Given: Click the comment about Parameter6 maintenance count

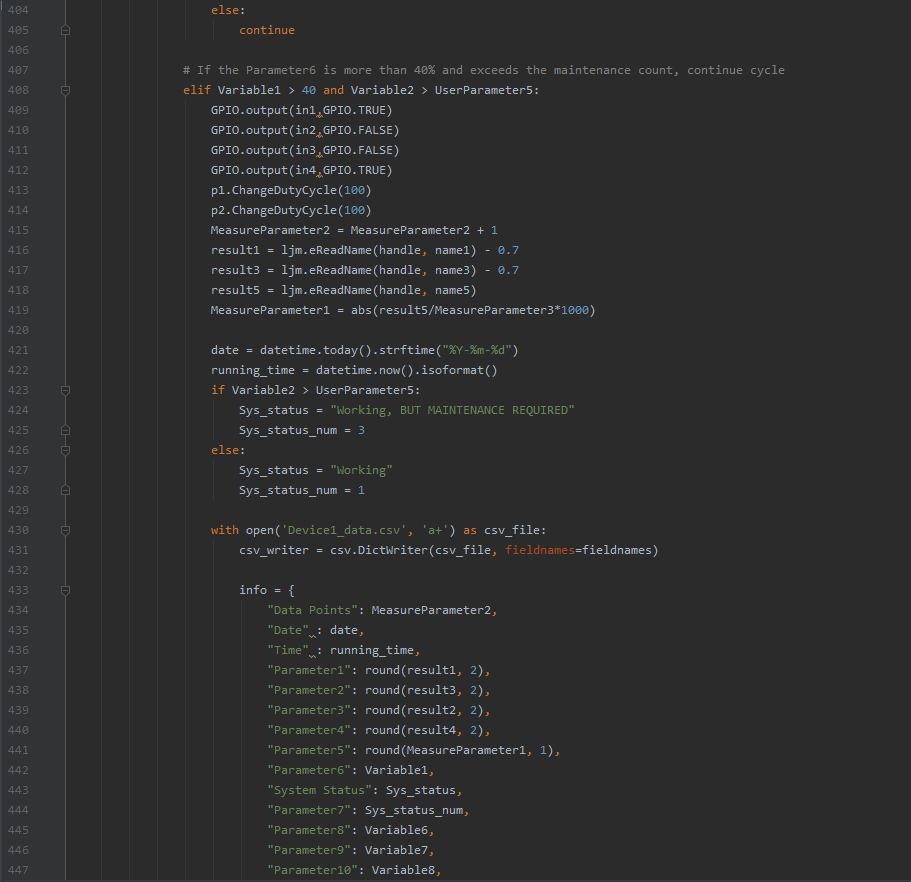Looking at the screenshot, I should pos(483,70).
